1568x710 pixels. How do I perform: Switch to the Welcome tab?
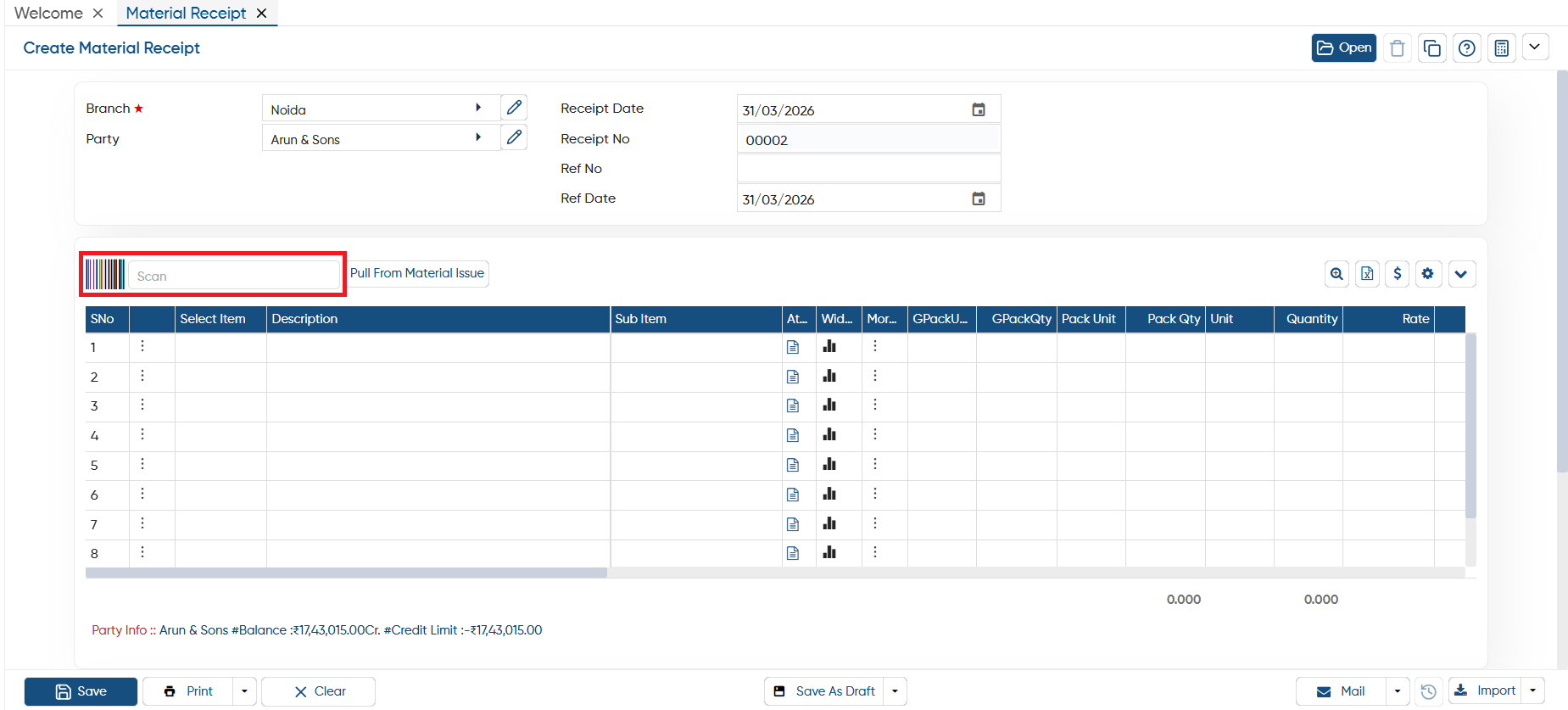[x=48, y=13]
